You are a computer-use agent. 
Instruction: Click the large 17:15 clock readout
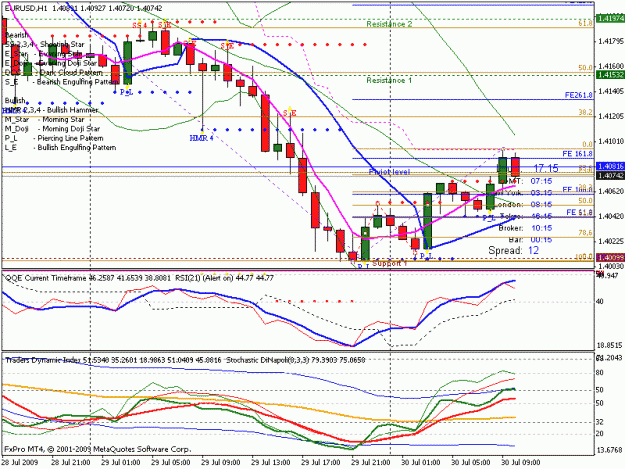(546, 169)
